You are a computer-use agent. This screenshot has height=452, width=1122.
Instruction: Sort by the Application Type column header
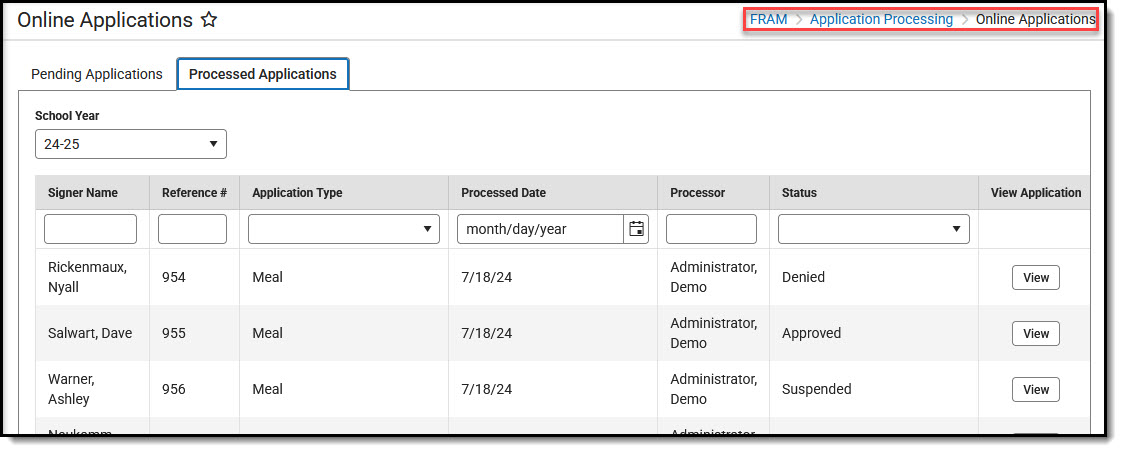[297, 193]
